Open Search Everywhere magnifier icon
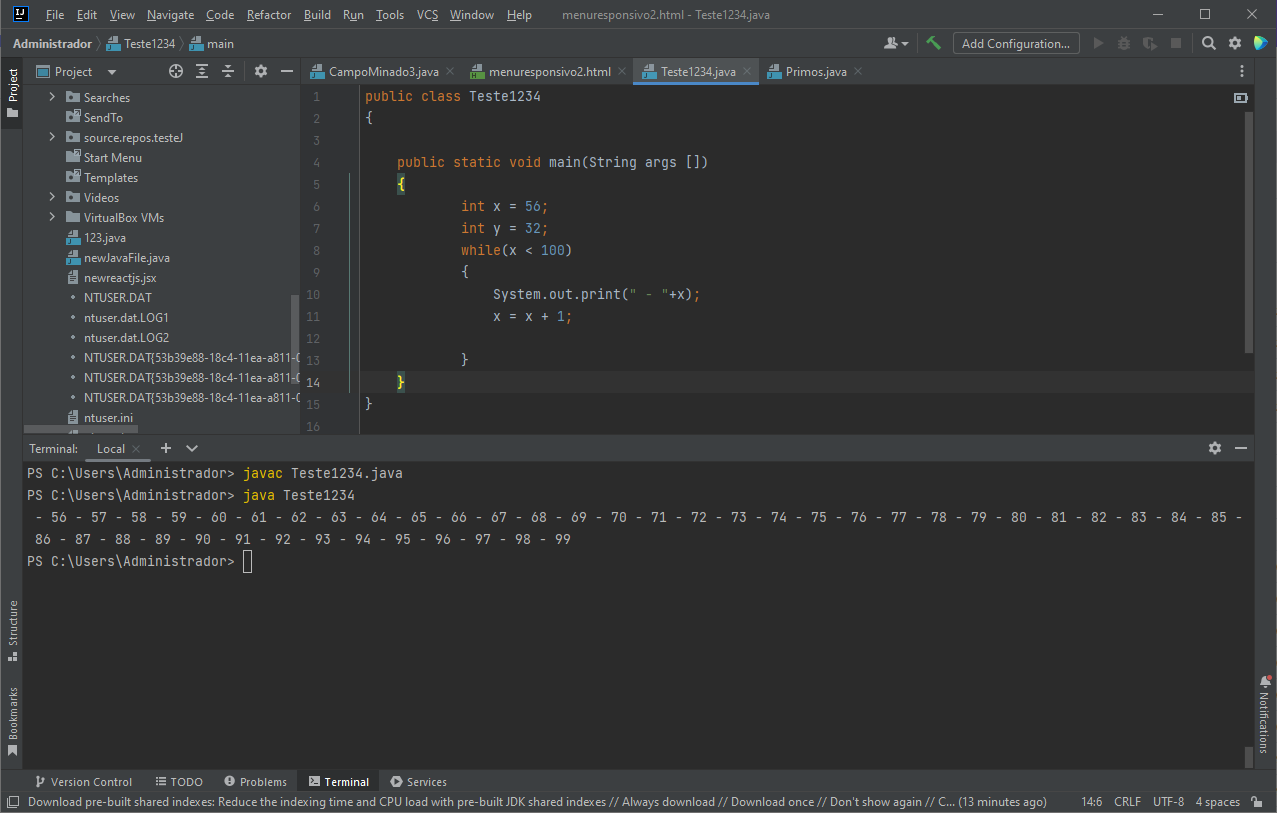The image size is (1277, 813). coord(1209,43)
